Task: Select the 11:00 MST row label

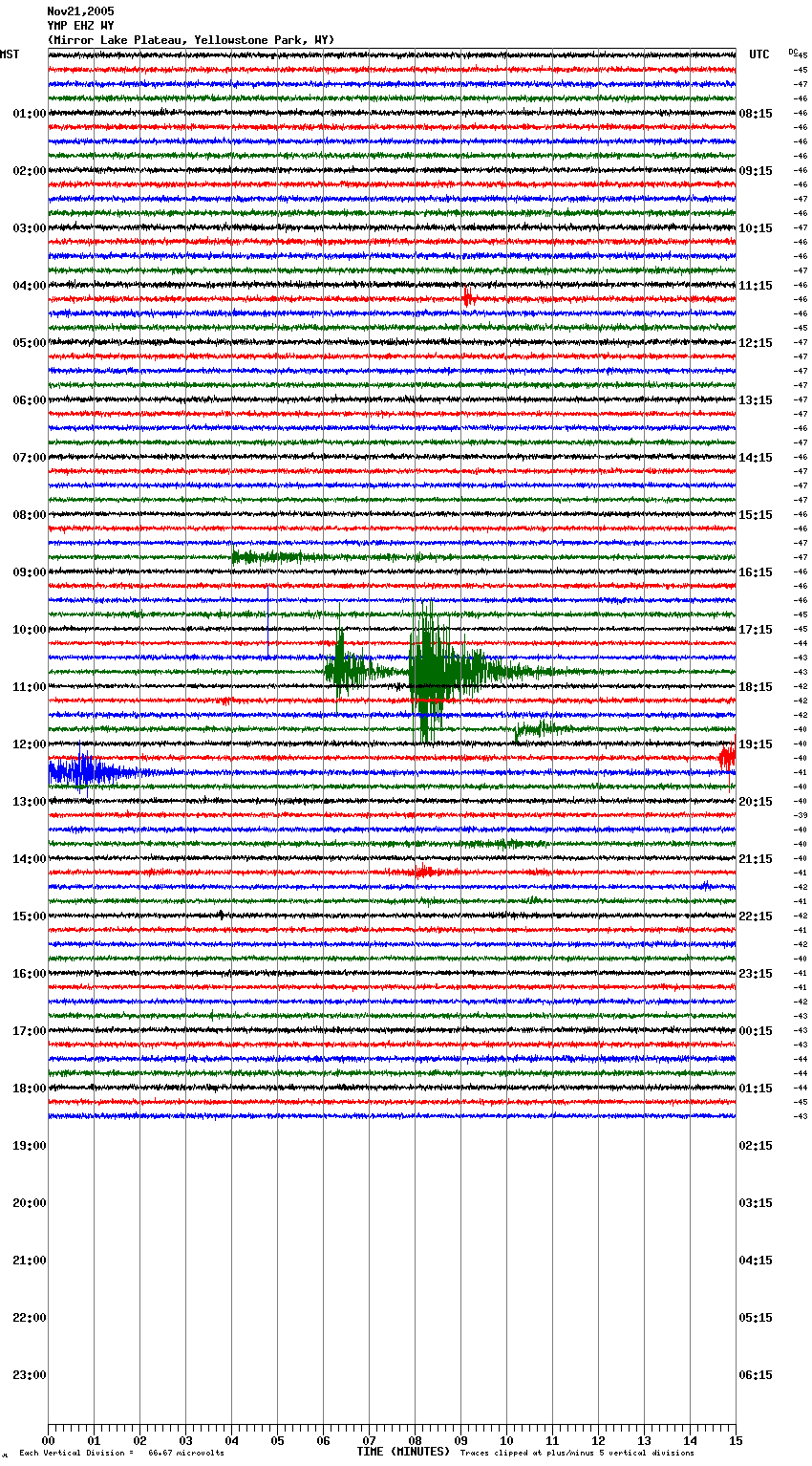Action: [x=30, y=687]
